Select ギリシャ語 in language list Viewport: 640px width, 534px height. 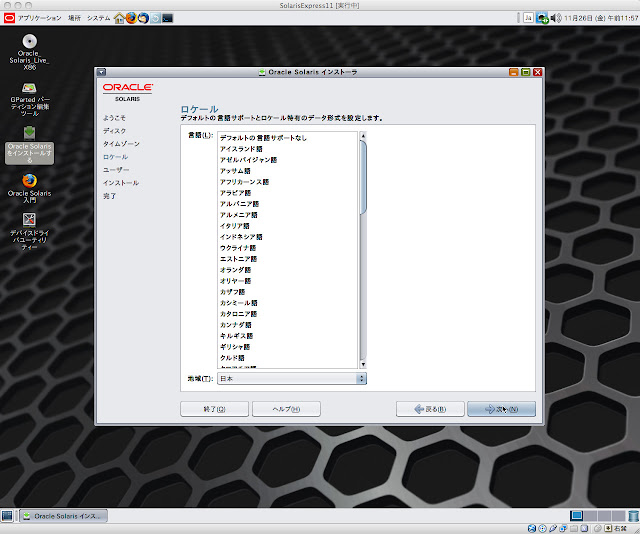click(x=287, y=347)
